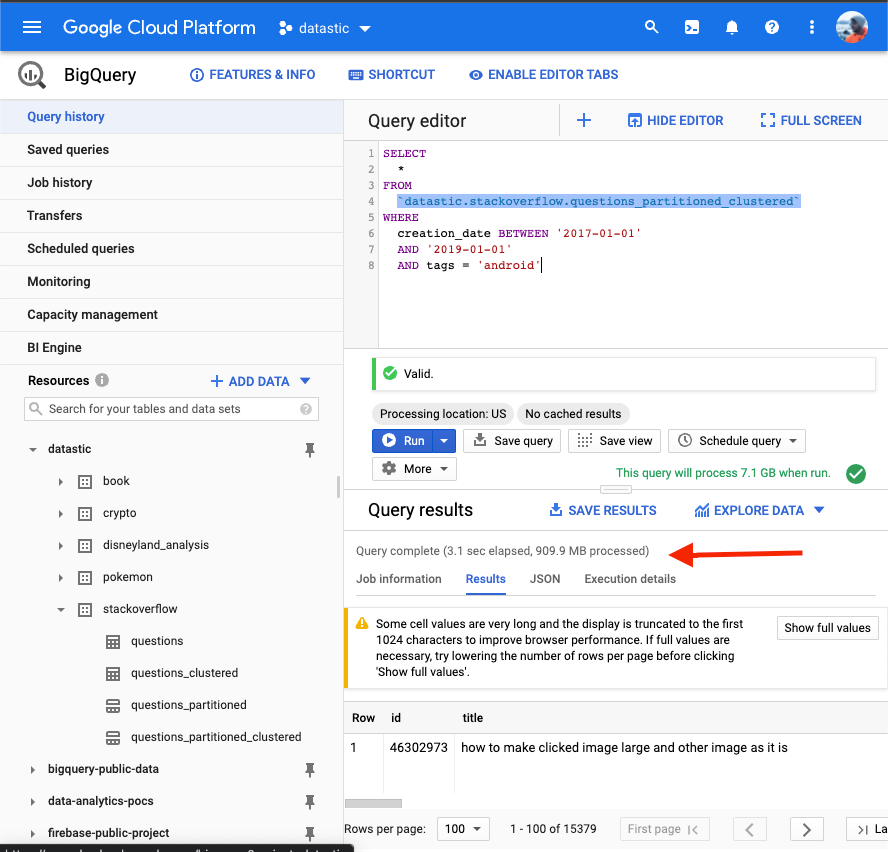Viewport: 888px width, 852px height.
Task: Toggle pin for data-analytics-pocs project
Action: point(310,802)
